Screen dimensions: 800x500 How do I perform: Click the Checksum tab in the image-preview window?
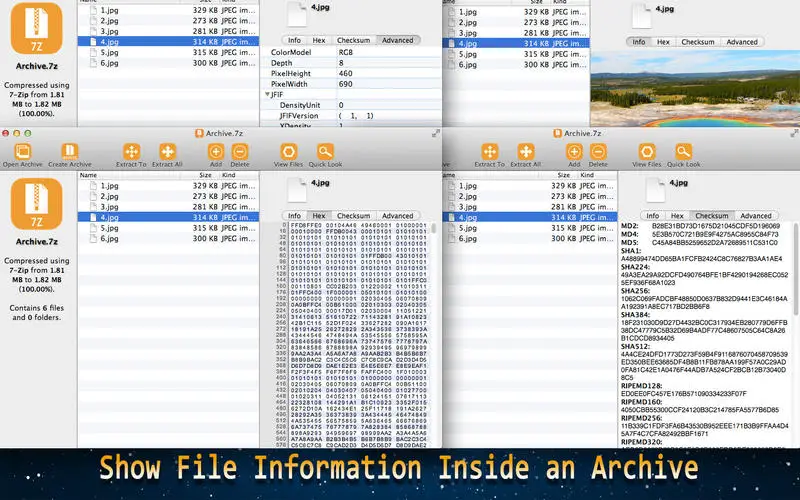pos(698,42)
